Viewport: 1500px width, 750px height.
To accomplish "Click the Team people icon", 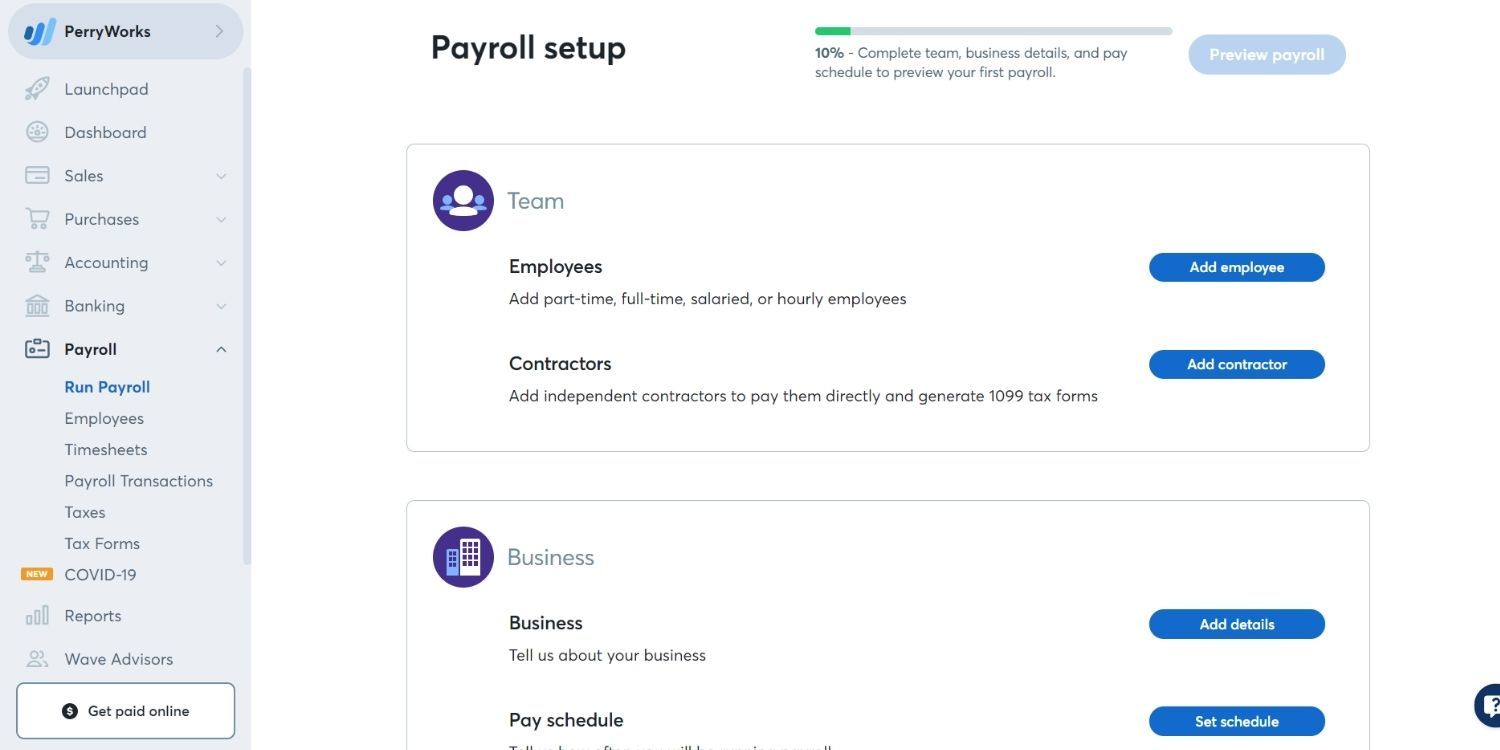I will (463, 199).
